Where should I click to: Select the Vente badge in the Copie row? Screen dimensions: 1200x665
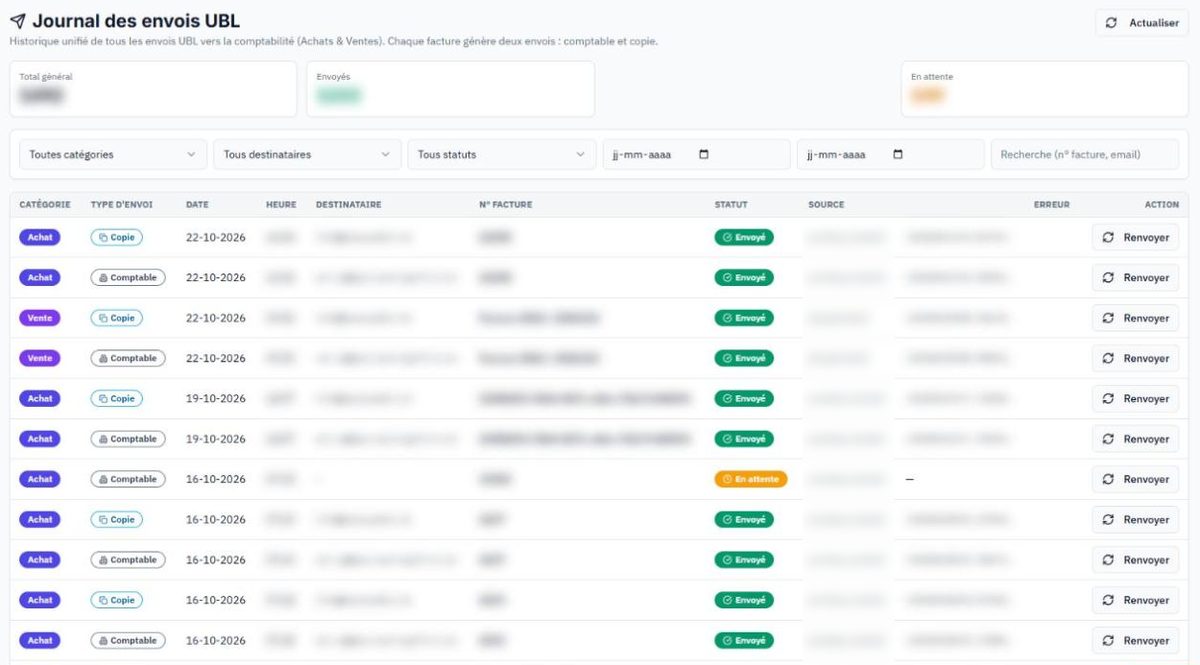[40, 318]
